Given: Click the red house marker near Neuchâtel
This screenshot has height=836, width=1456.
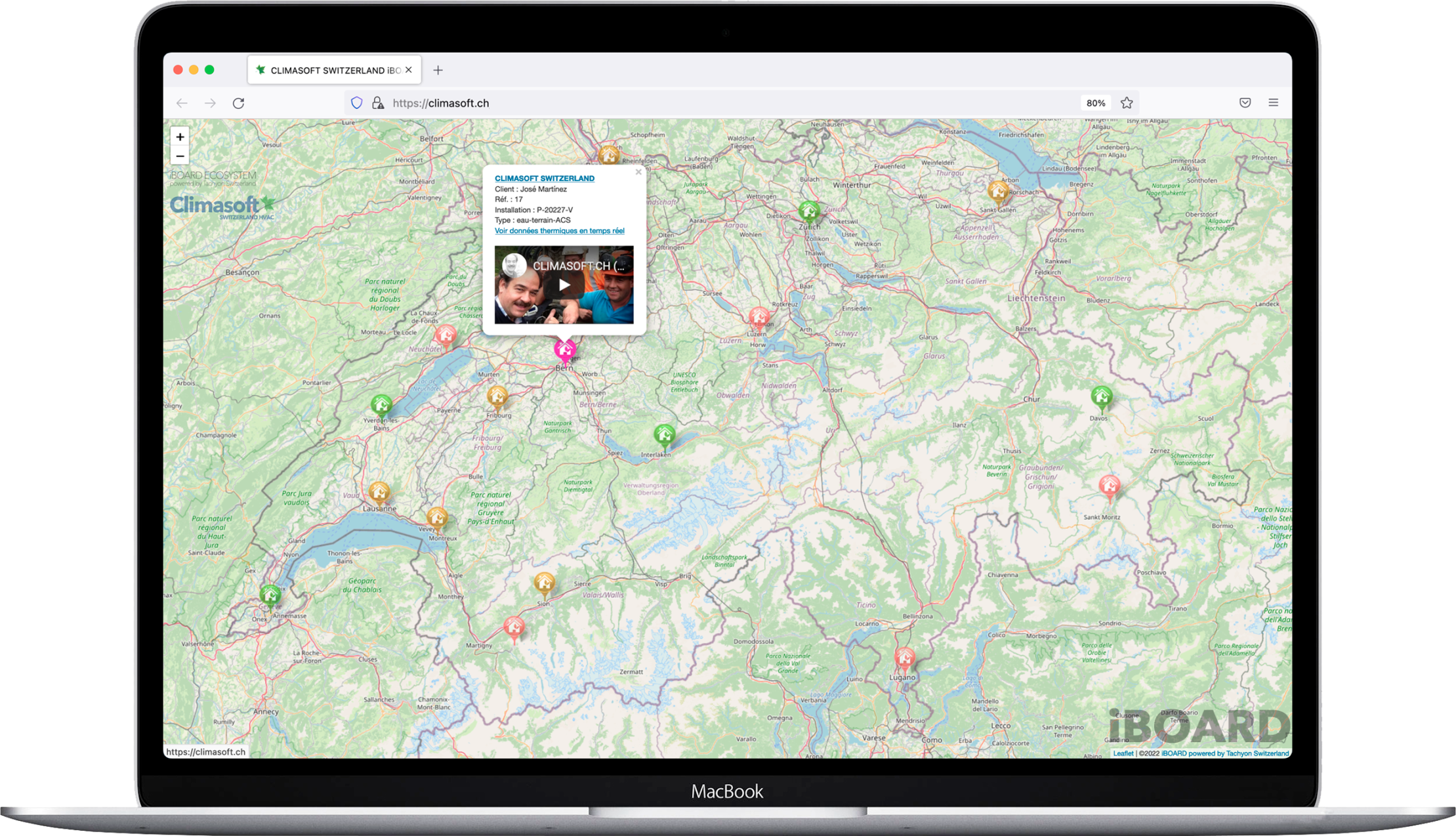Looking at the screenshot, I should pyautogui.click(x=446, y=336).
